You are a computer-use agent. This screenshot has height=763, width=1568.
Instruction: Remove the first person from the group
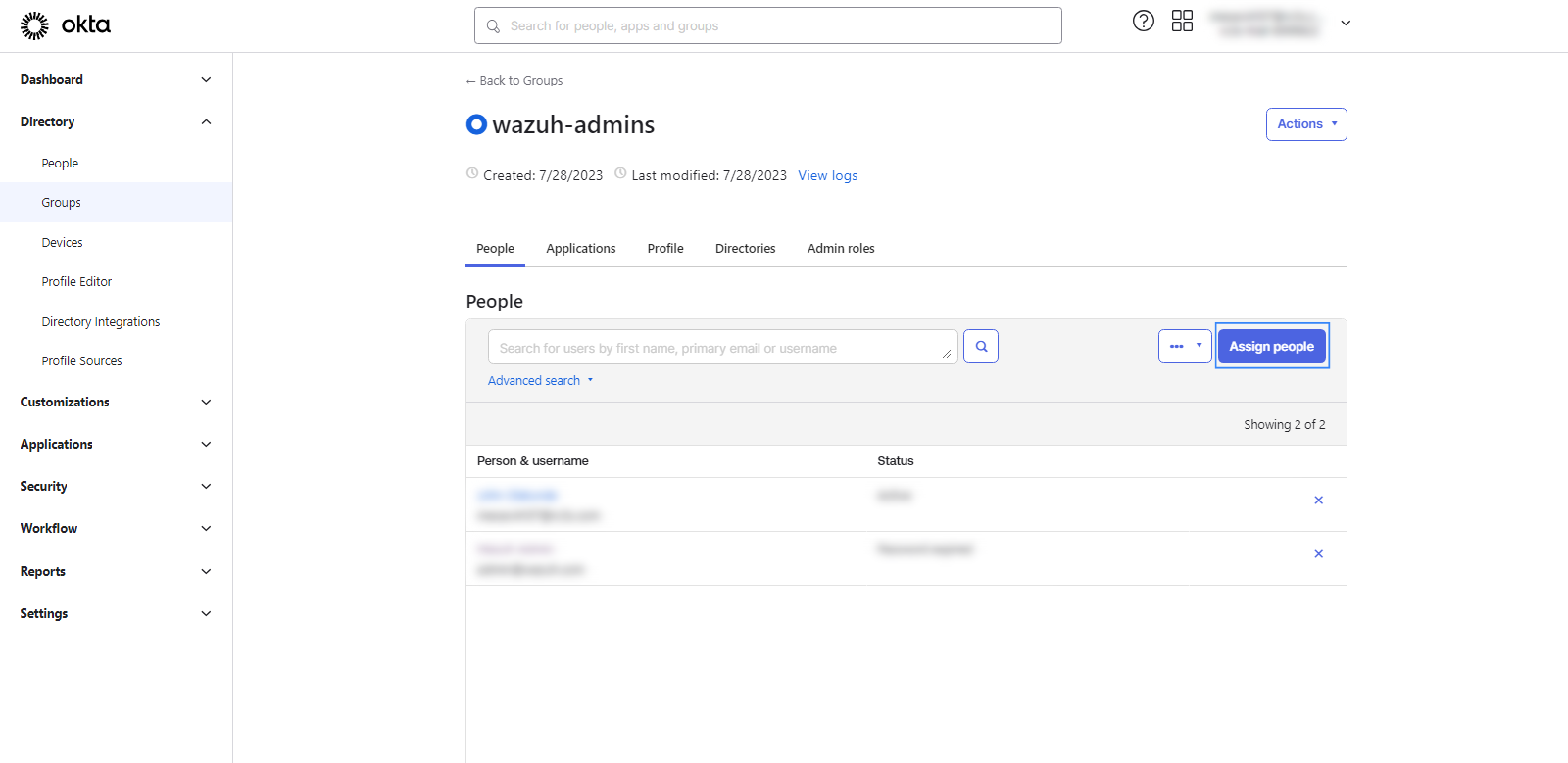click(1318, 501)
